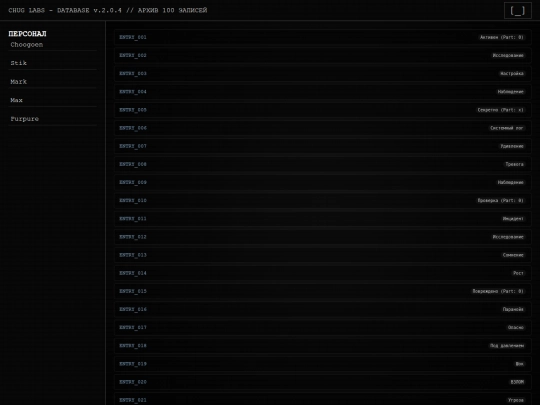Image resolution: width=540 pixels, height=405 pixels.
Task: Expand record ENTRY_002
Action: coord(322,55)
